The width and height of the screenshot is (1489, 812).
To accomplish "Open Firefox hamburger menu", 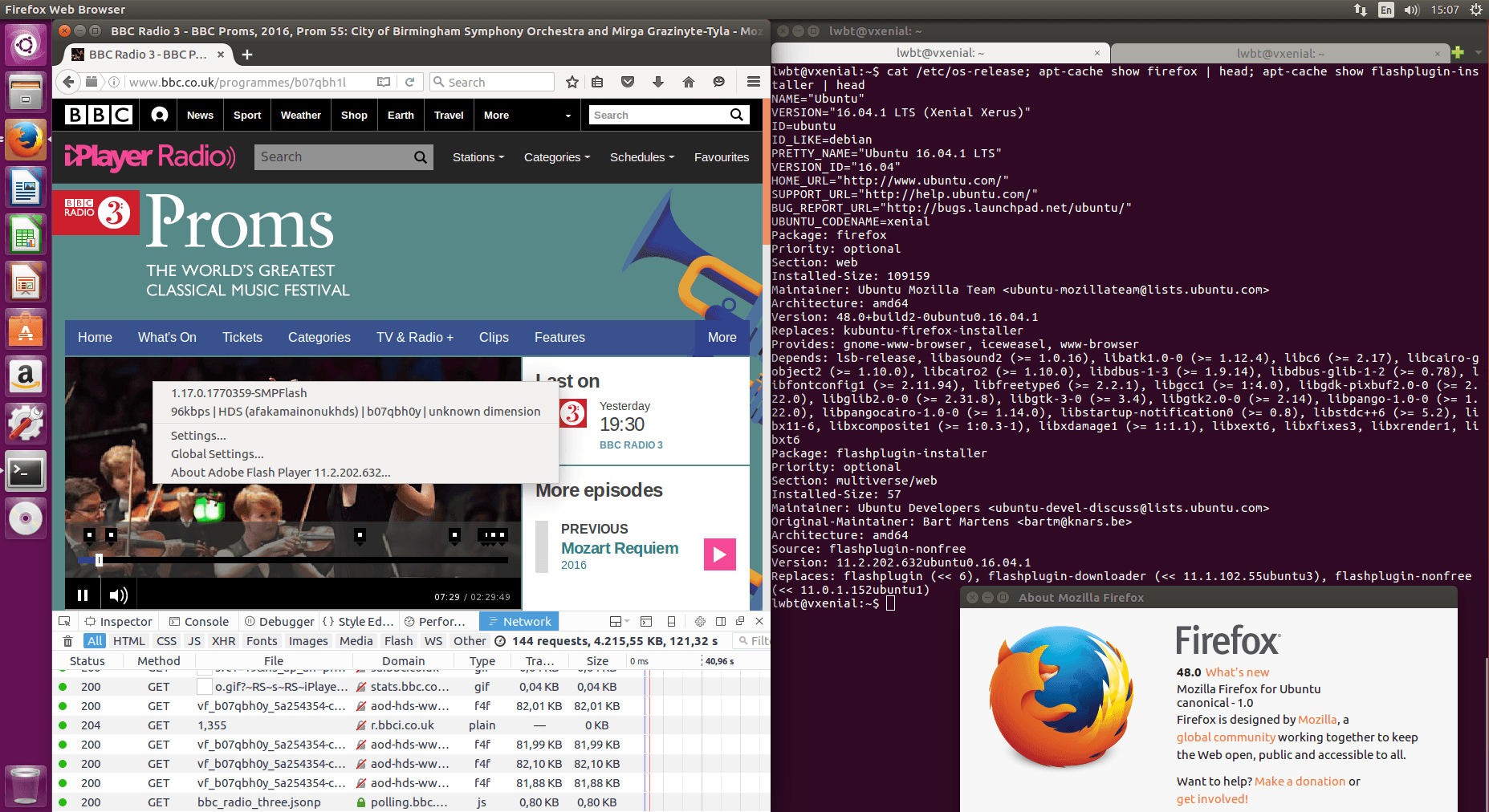I will (753, 82).
